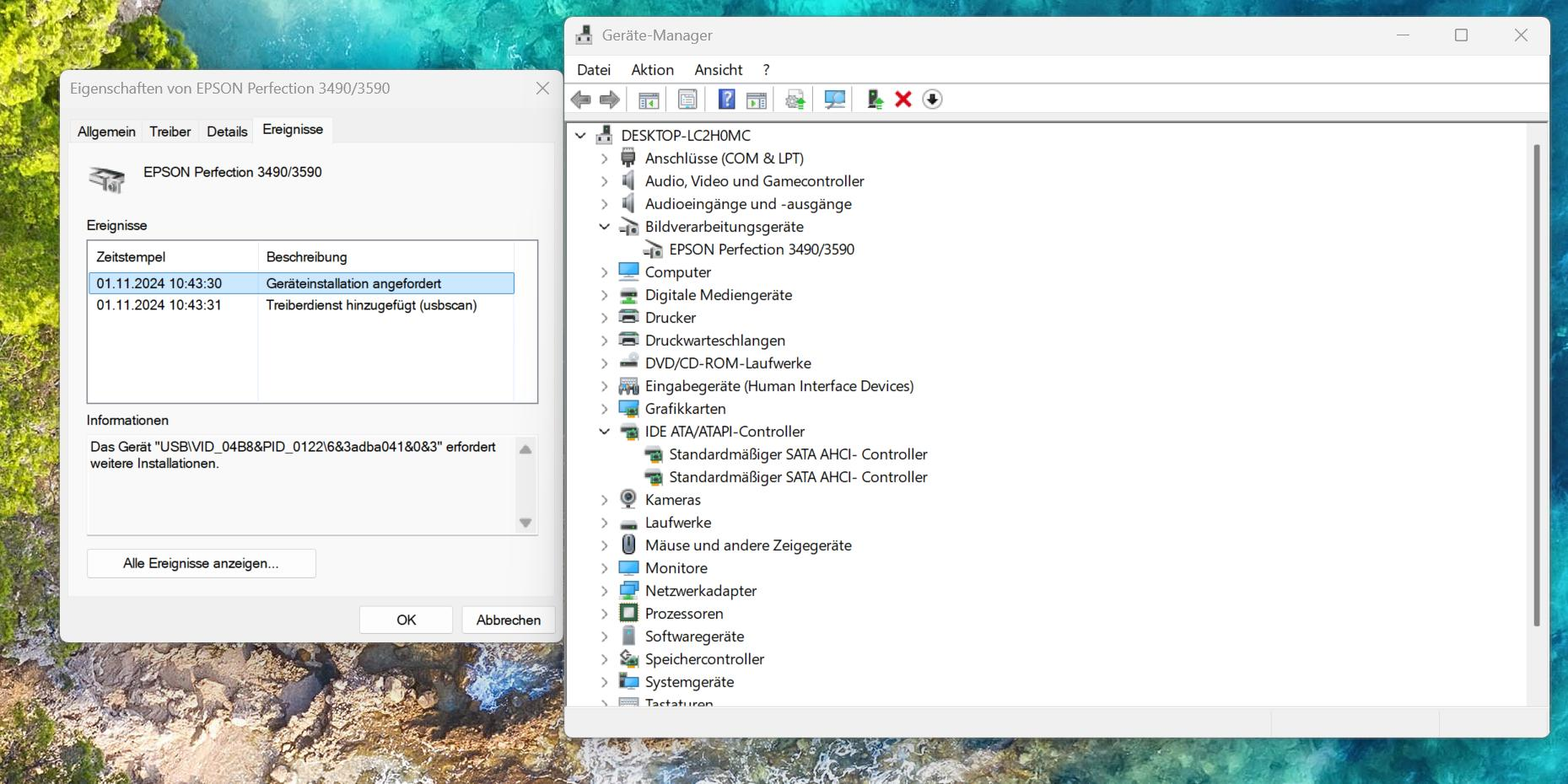The image size is (1568, 784).
Task: Select EPSON Perfection 3490/3590 in device tree
Action: click(x=762, y=249)
